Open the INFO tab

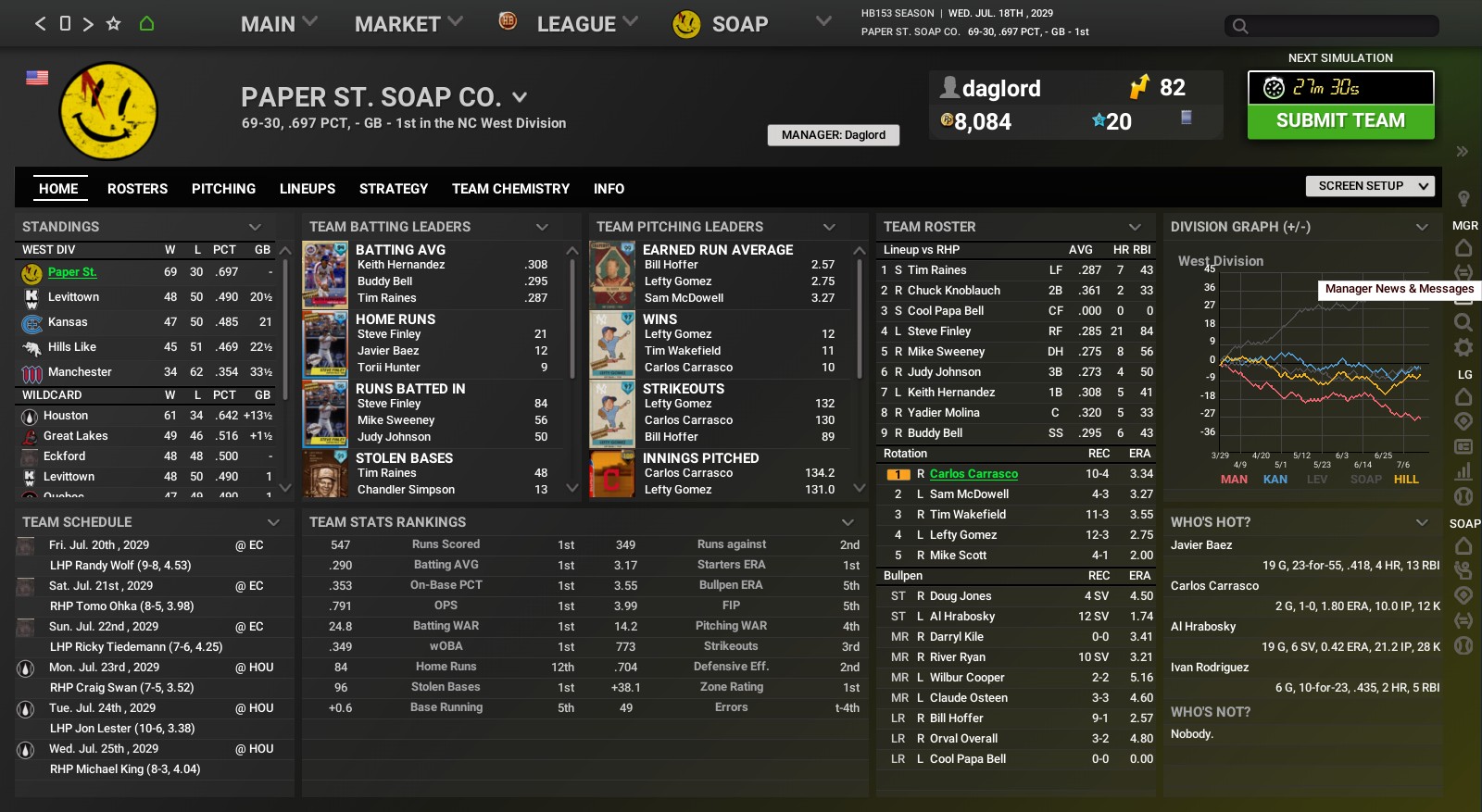(x=609, y=189)
